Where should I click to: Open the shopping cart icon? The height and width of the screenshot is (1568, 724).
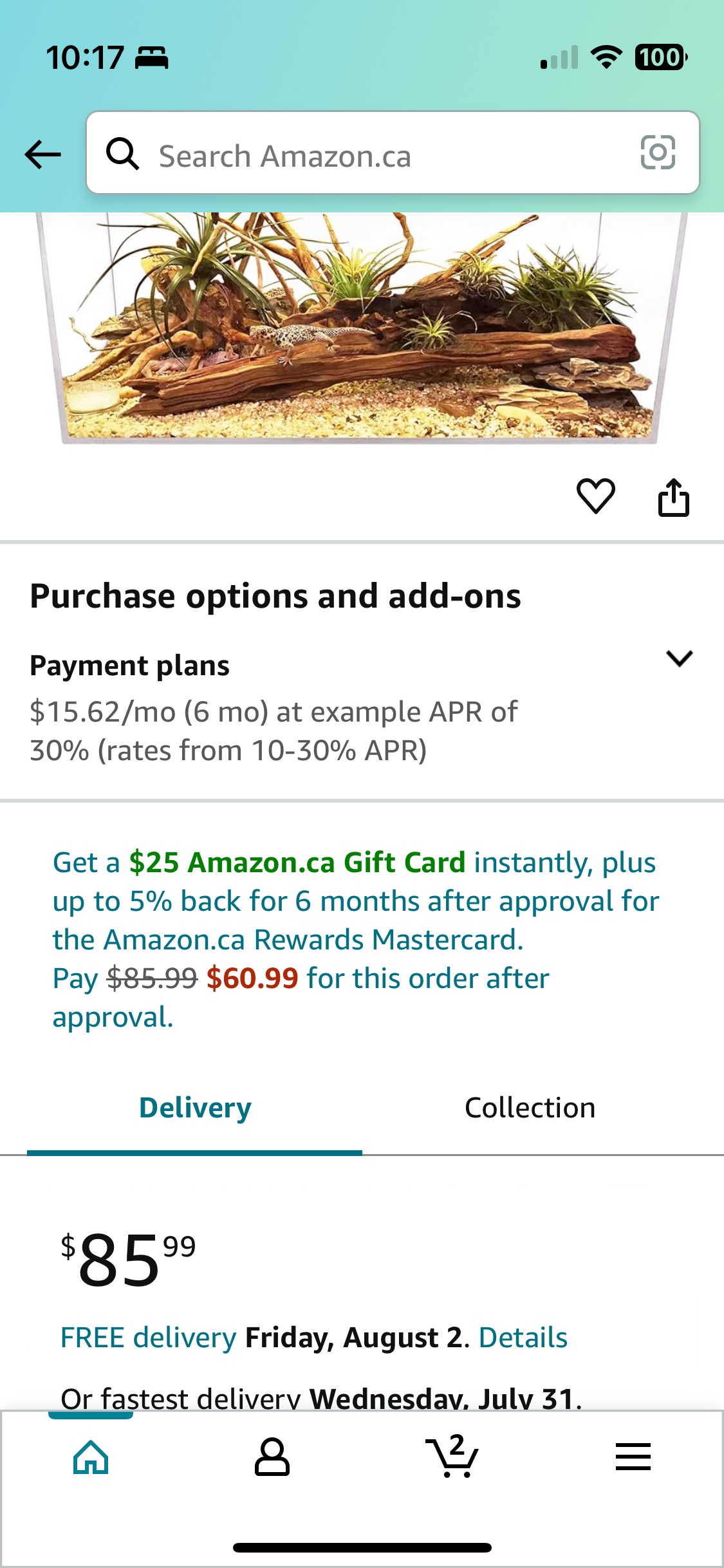tap(452, 1457)
